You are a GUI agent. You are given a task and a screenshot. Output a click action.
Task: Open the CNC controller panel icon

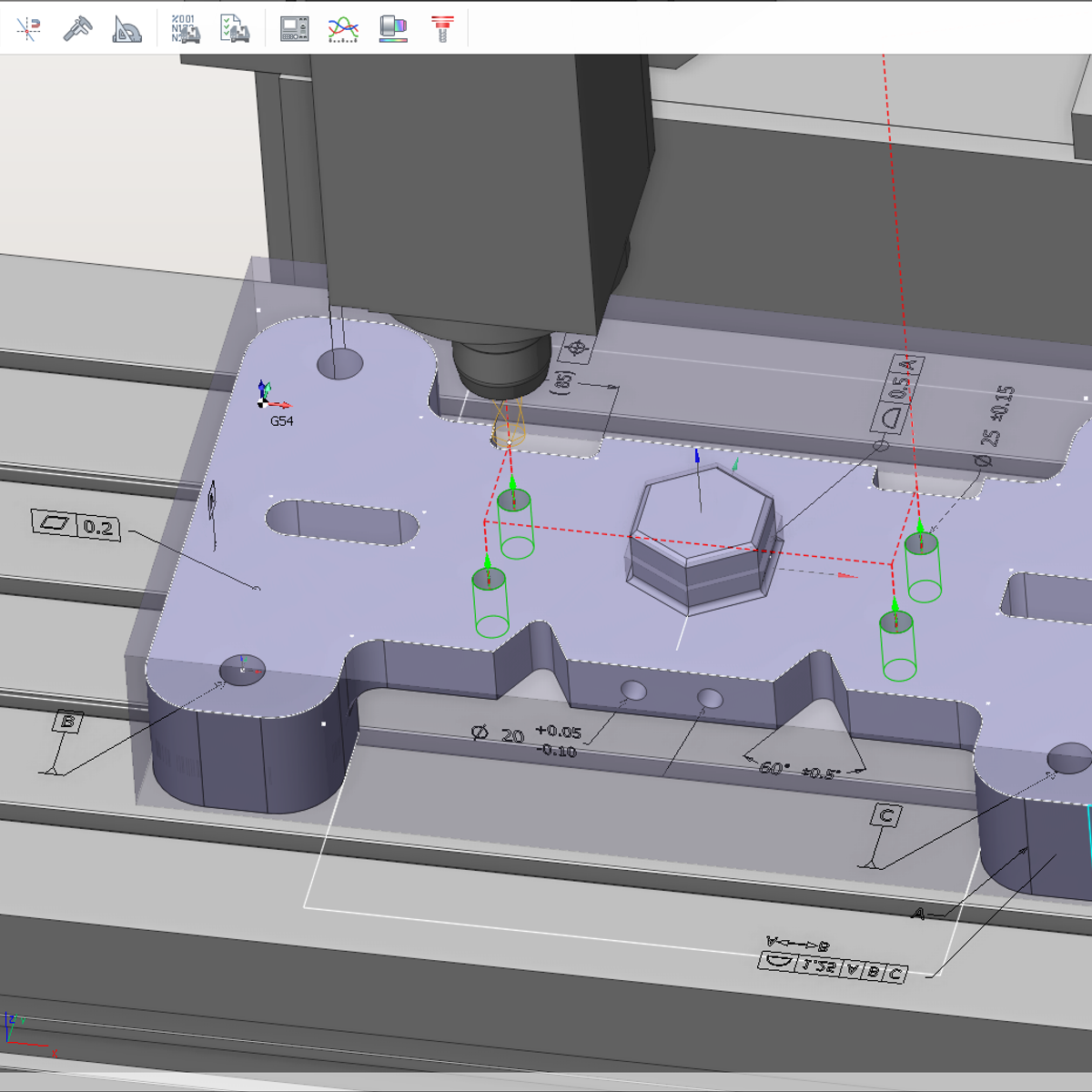pyautogui.click(x=294, y=29)
